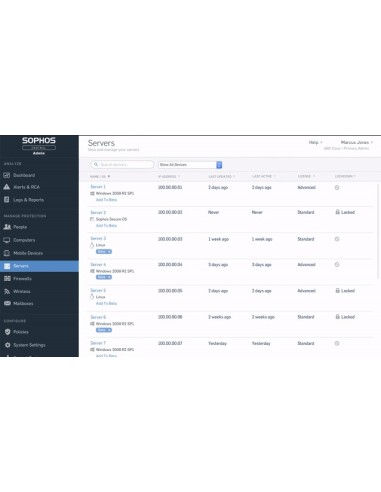
Task: Sort by Last Active column
Action: click(264, 176)
